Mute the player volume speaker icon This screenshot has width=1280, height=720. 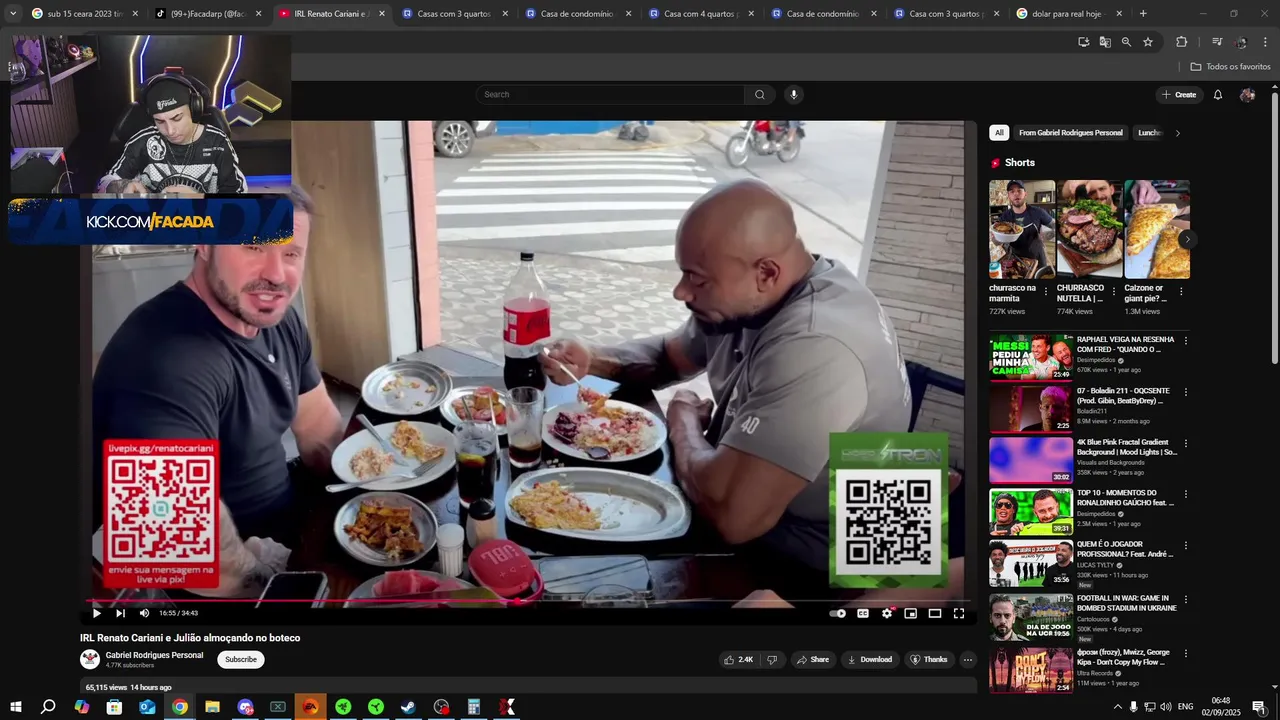pos(144,613)
